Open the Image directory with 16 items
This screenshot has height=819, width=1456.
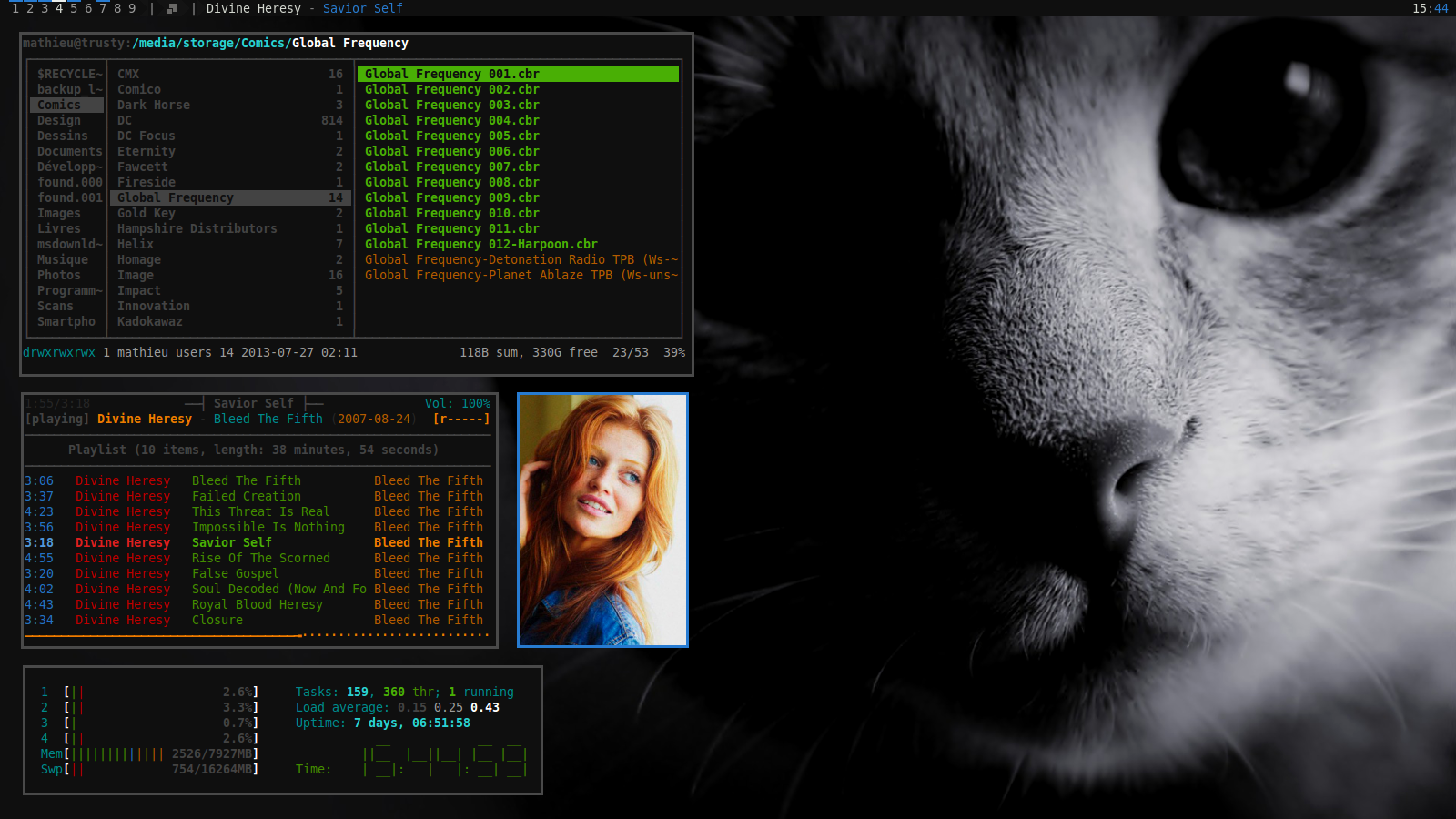229,275
